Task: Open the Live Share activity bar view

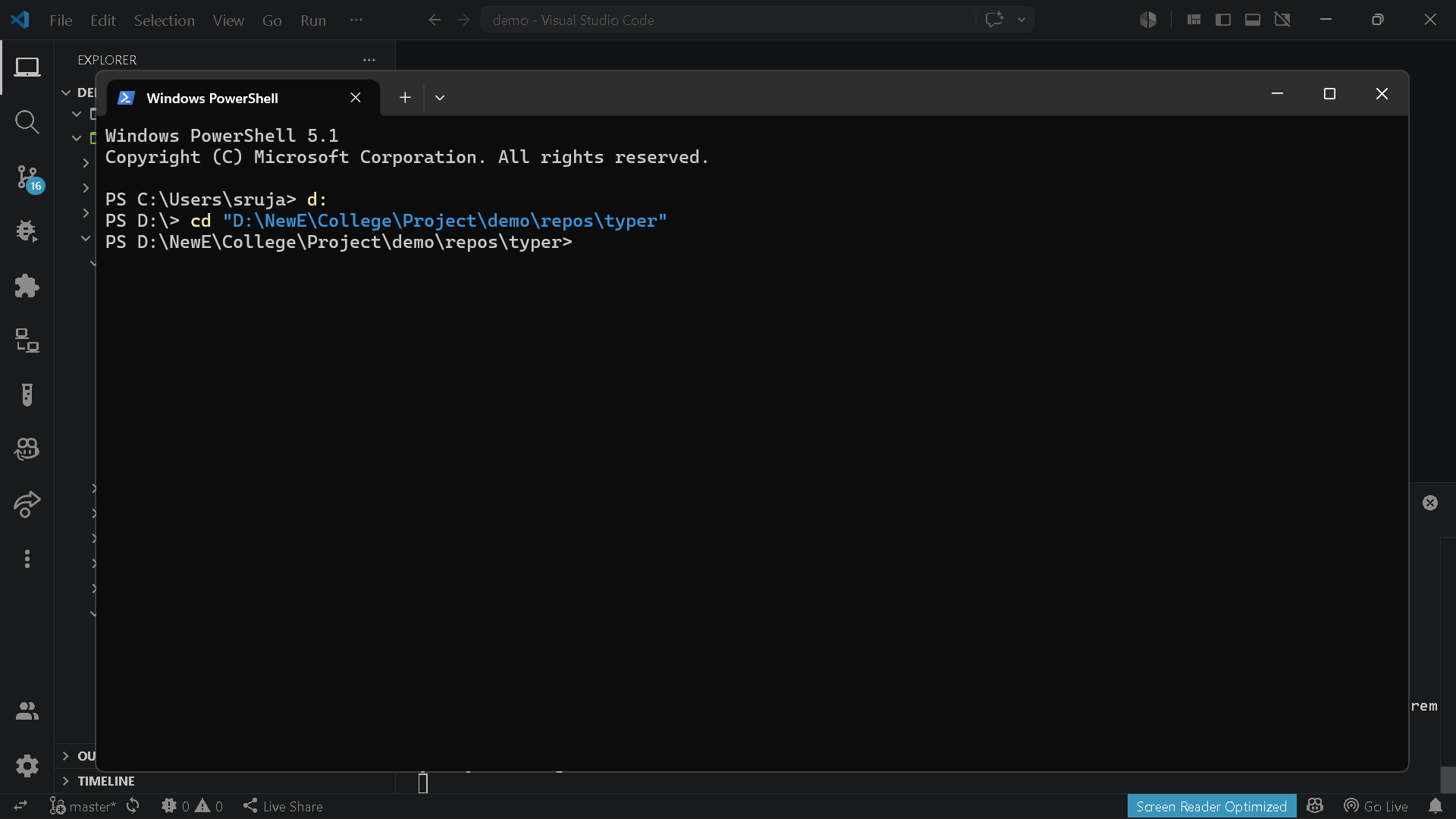Action: (27, 504)
